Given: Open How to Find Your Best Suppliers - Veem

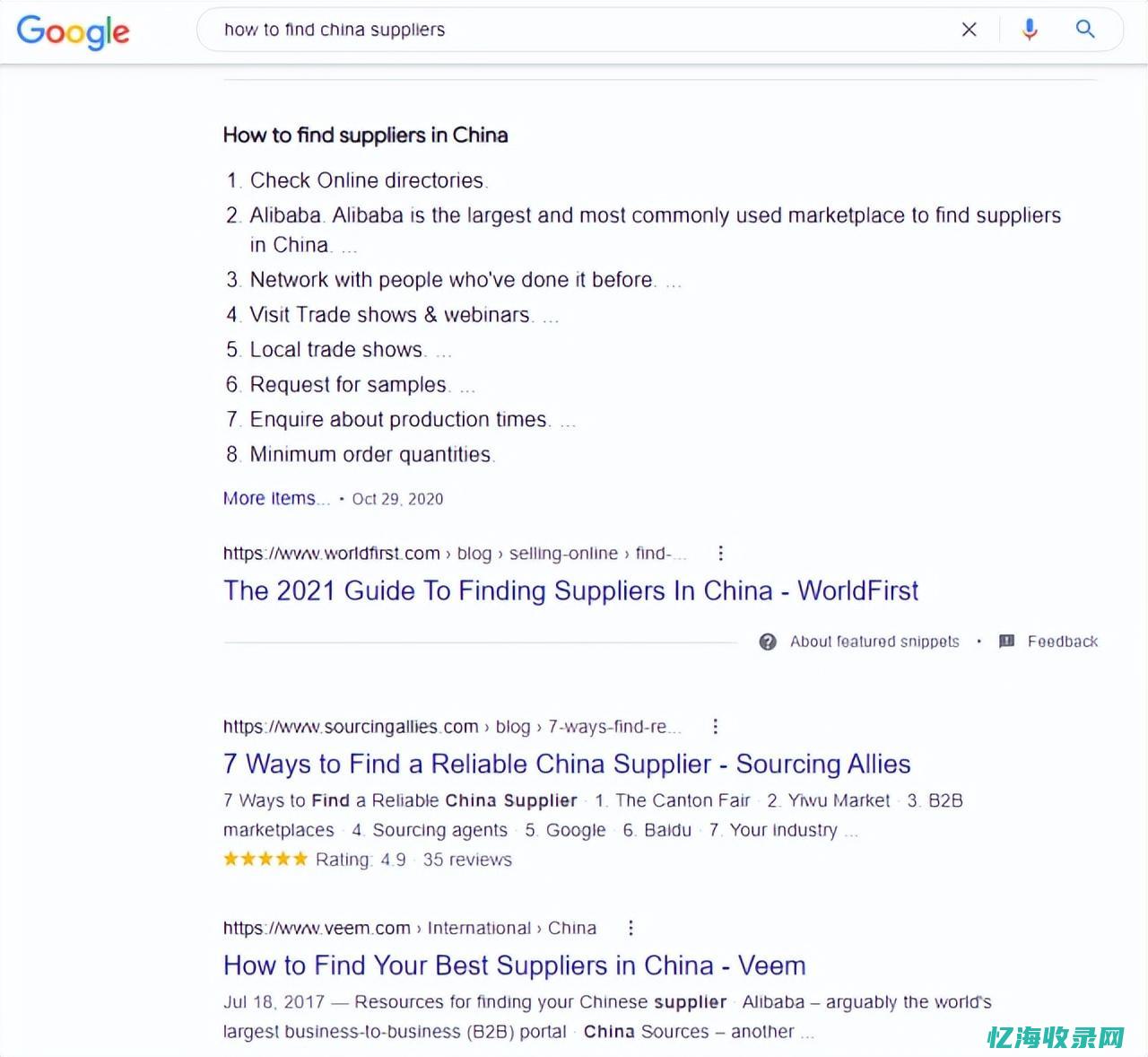Looking at the screenshot, I should tap(515, 965).
